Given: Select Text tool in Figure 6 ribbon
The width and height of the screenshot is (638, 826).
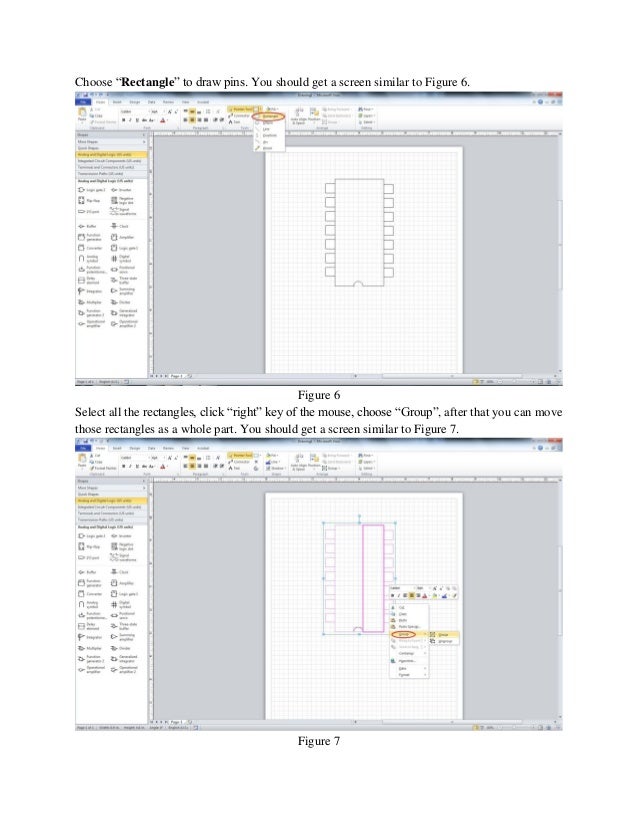Looking at the screenshot, I should tap(234, 122).
